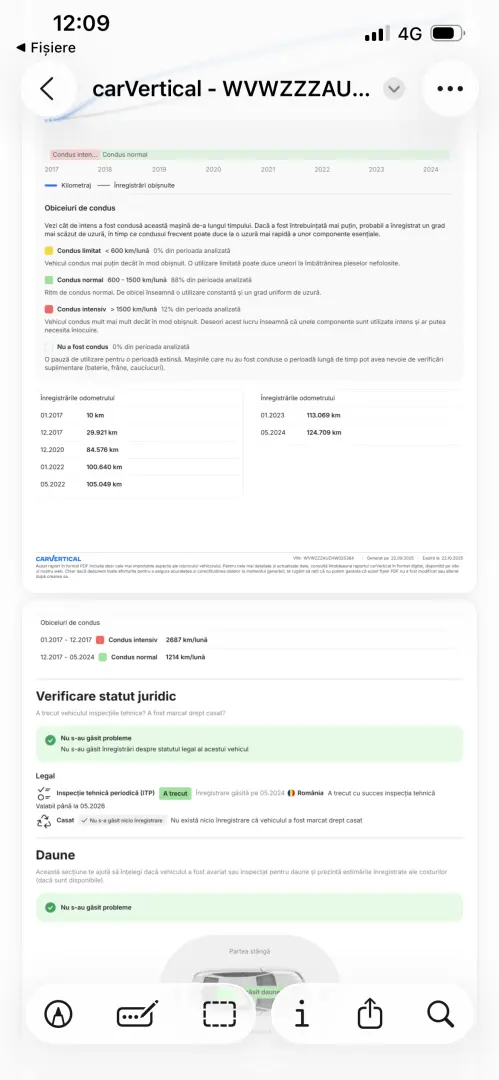
Task: Expand the document title dropdown chevron
Action: pyautogui.click(x=394, y=89)
